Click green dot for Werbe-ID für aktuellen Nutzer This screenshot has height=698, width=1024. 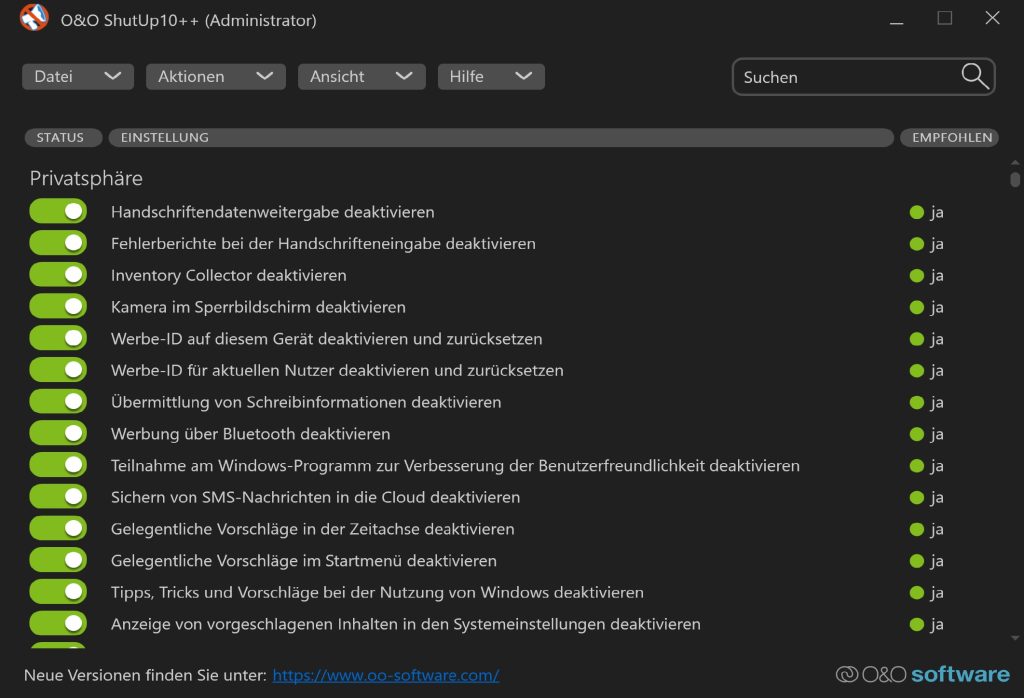click(x=917, y=371)
